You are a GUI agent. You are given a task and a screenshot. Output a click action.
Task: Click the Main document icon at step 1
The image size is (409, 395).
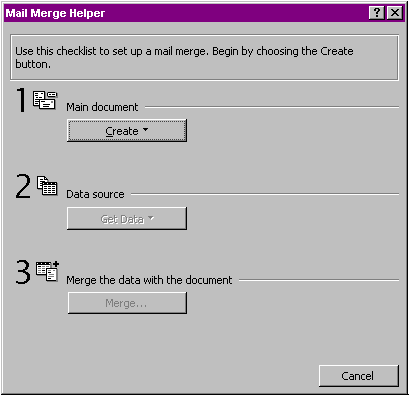coord(45,100)
